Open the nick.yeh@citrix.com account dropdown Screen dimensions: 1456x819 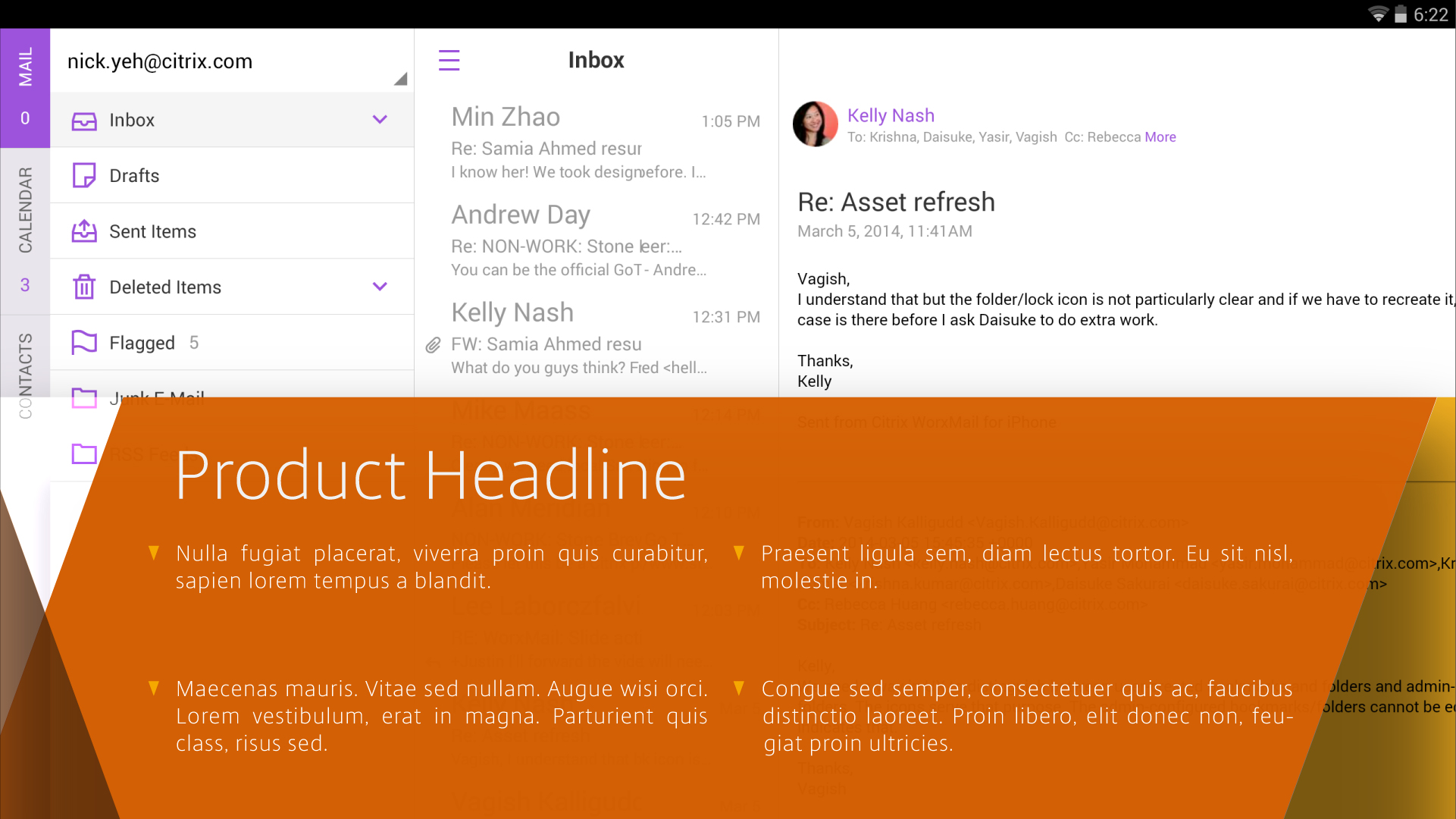tap(400, 79)
